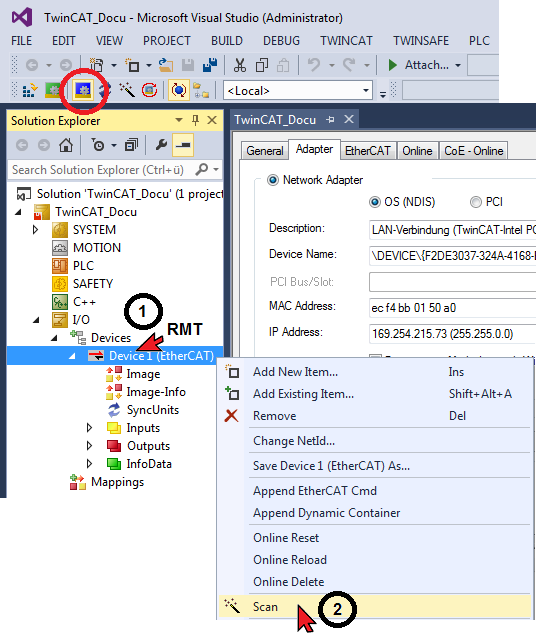The width and height of the screenshot is (546, 634).
Task: Choose Append EtherCAT Cmd menu entry
Action: coord(375,491)
